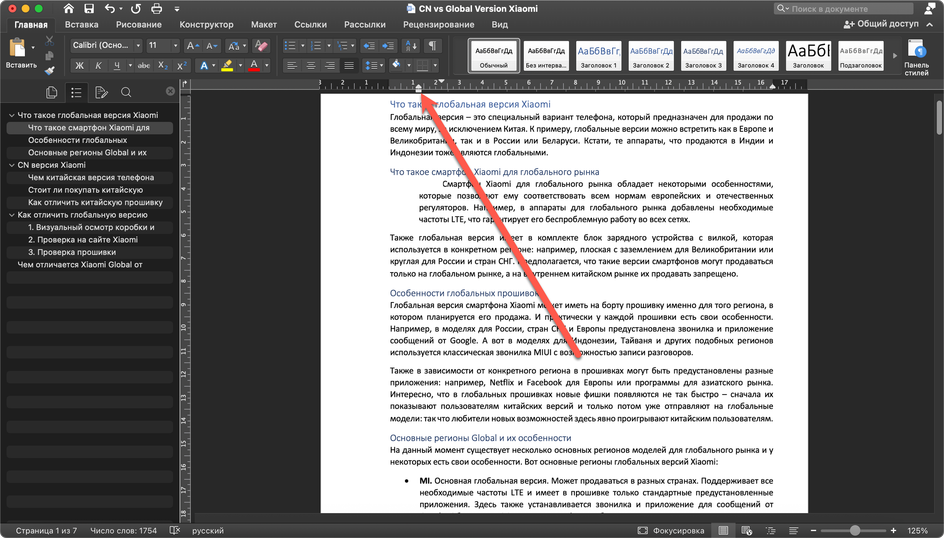This screenshot has width=944, height=538.
Task: Click the Общий доступ share button
Action: click(881, 24)
